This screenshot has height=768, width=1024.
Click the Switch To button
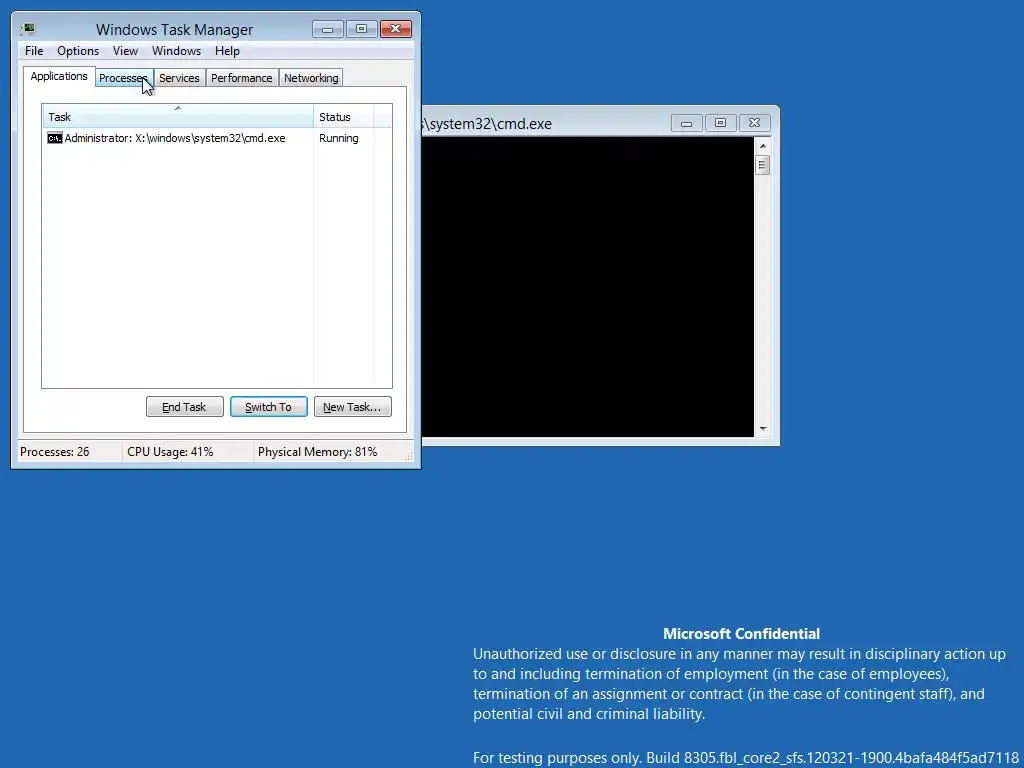(268, 406)
